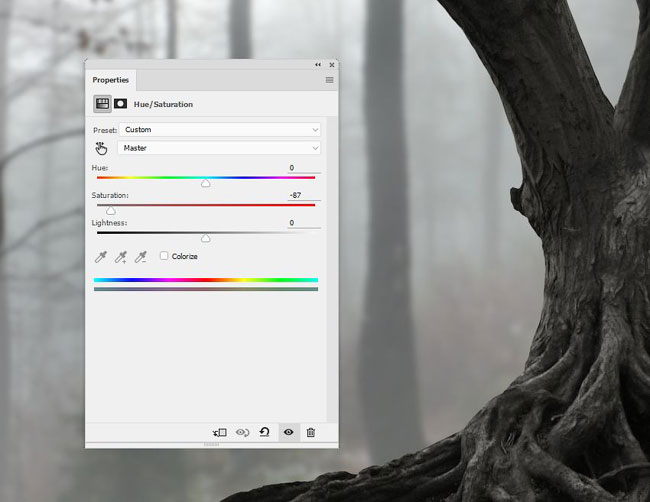Click the panel bottom resize grip
Screen dimensions: 650x502
point(211,445)
